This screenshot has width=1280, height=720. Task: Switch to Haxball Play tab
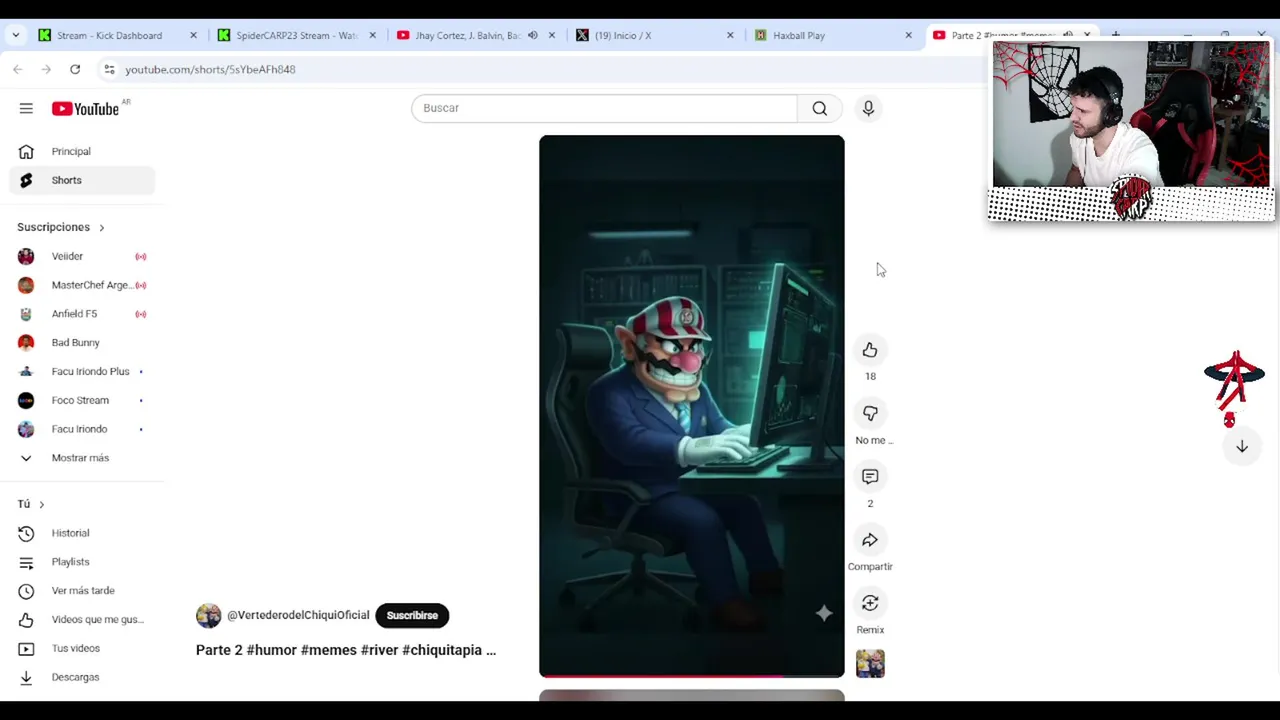pyautogui.click(x=798, y=35)
